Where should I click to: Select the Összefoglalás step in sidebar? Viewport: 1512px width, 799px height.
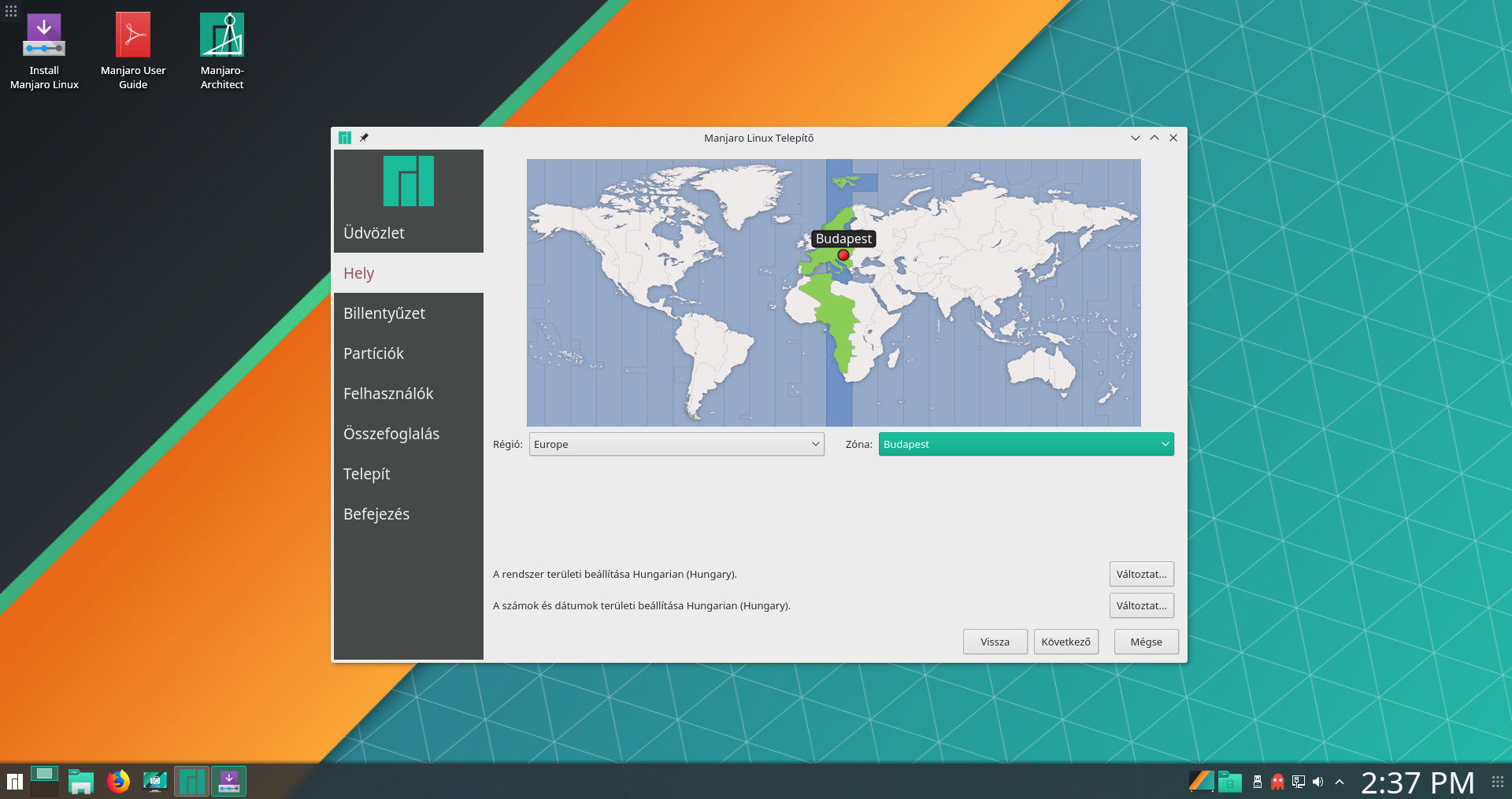pyautogui.click(x=409, y=434)
